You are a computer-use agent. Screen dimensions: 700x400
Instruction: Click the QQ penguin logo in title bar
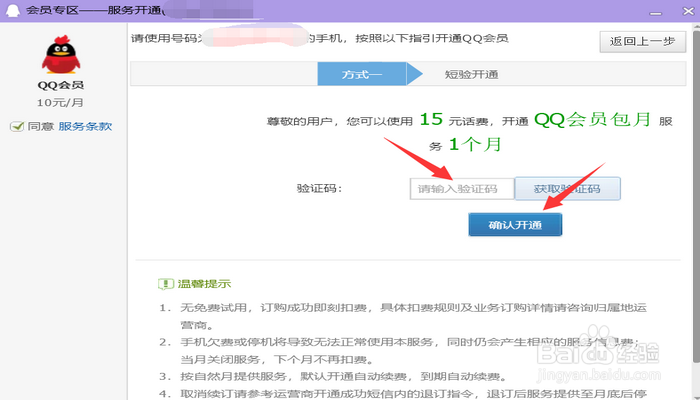click(x=12, y=10)
